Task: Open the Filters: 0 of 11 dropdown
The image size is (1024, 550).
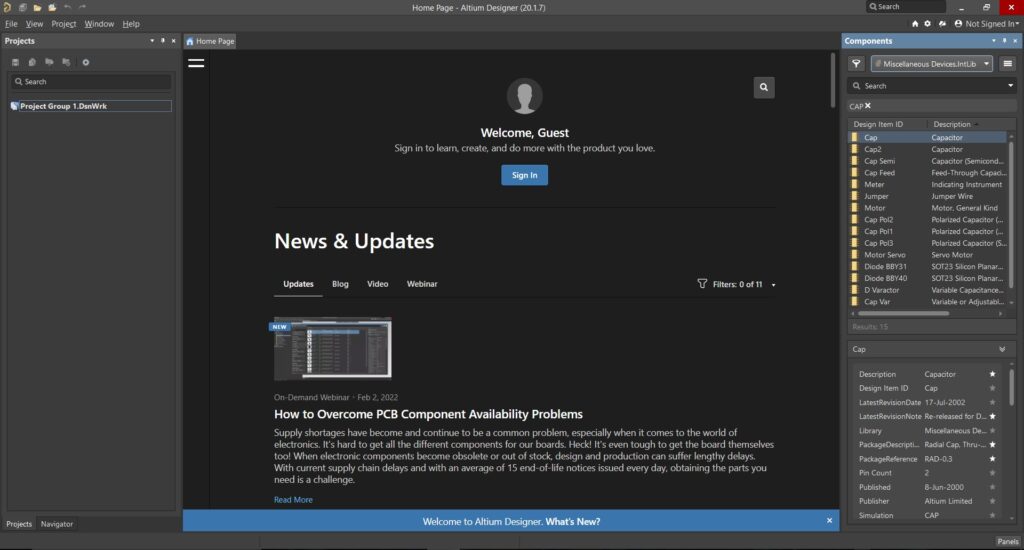Action: (x=737, y=284)
